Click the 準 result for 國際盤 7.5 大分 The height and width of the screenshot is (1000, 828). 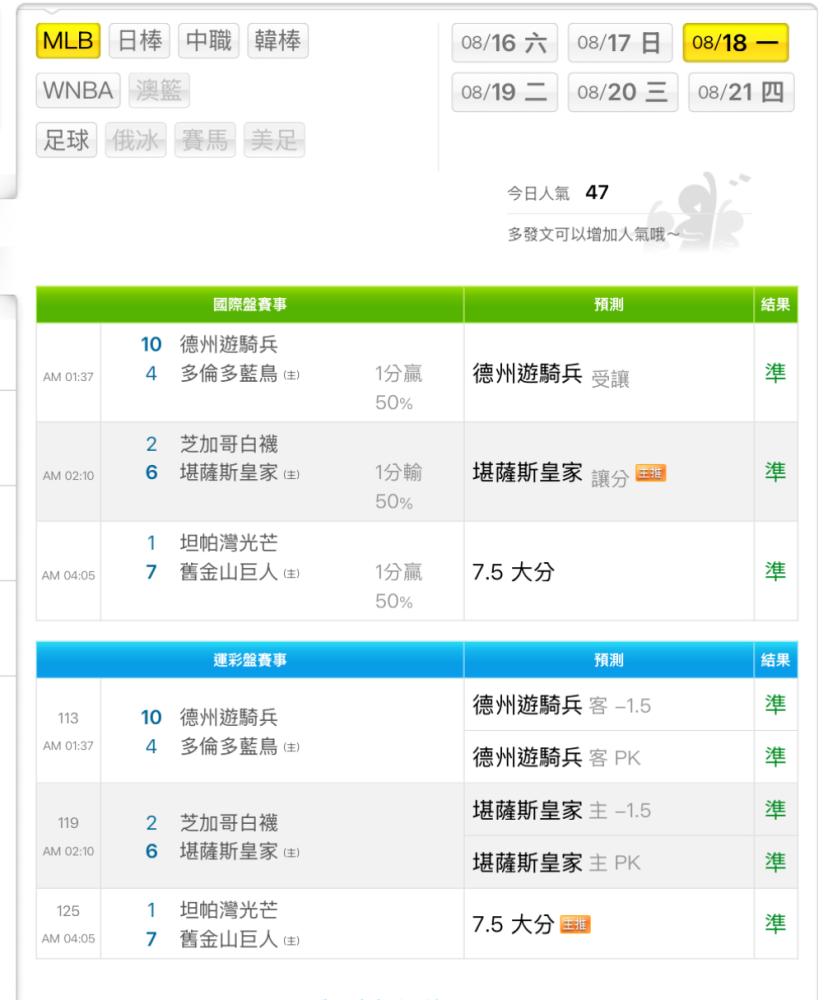tap(776, 571)
